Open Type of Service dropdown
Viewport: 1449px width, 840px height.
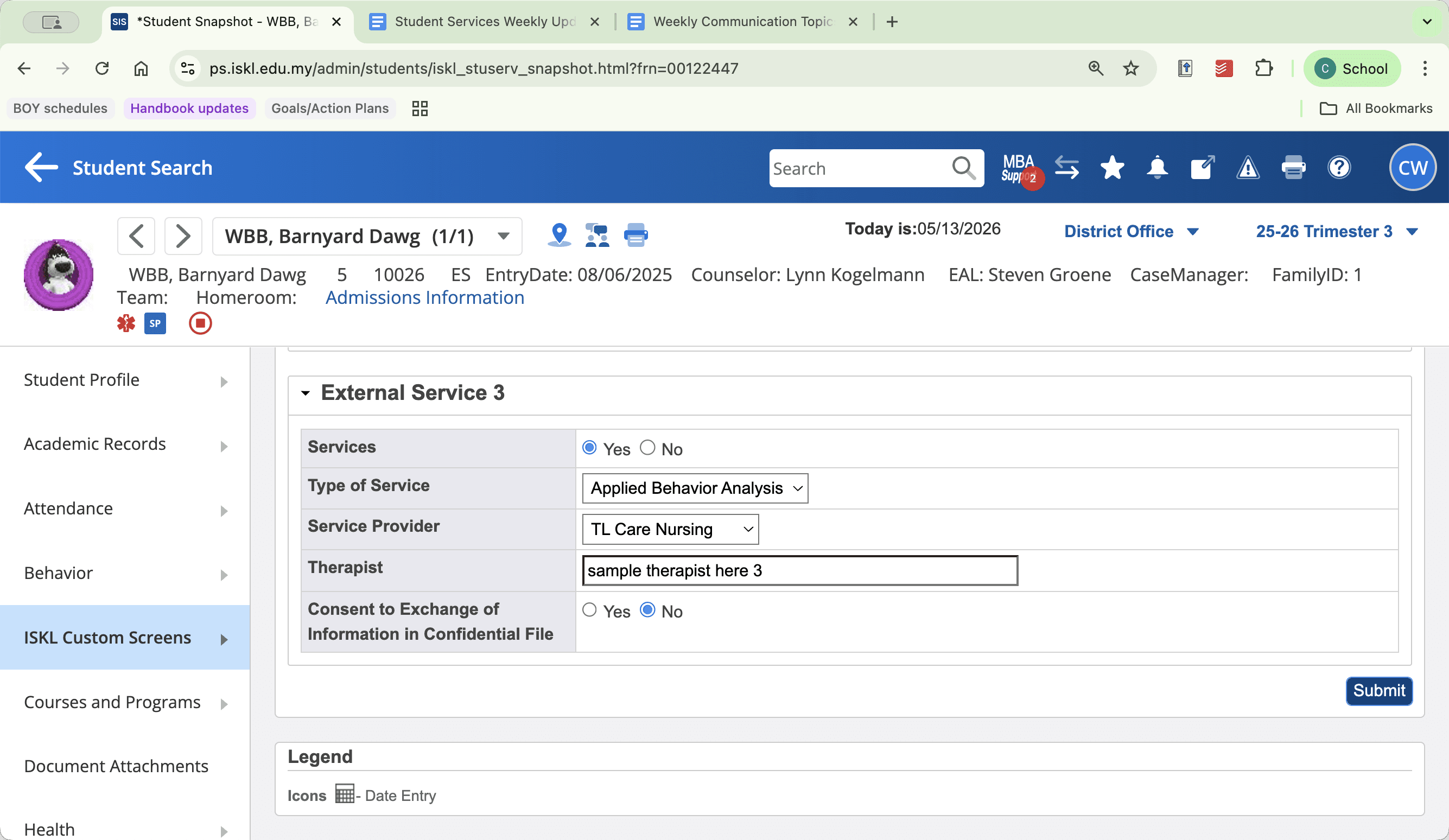click(695, 488)
